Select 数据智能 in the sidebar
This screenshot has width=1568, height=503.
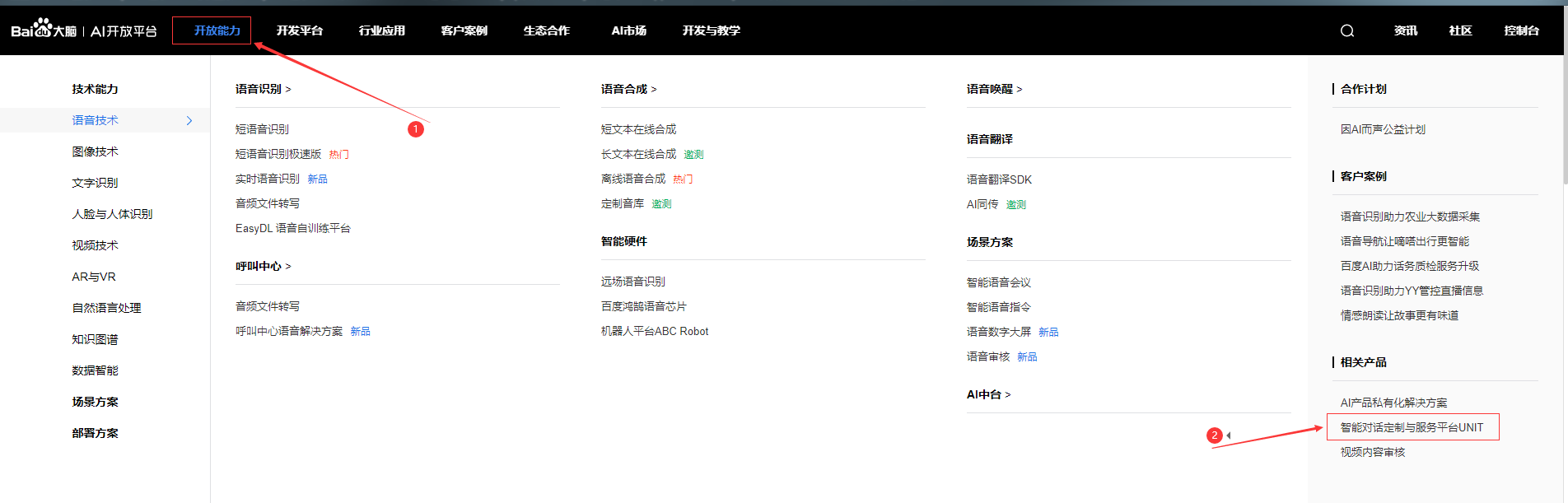click(96, 370)
